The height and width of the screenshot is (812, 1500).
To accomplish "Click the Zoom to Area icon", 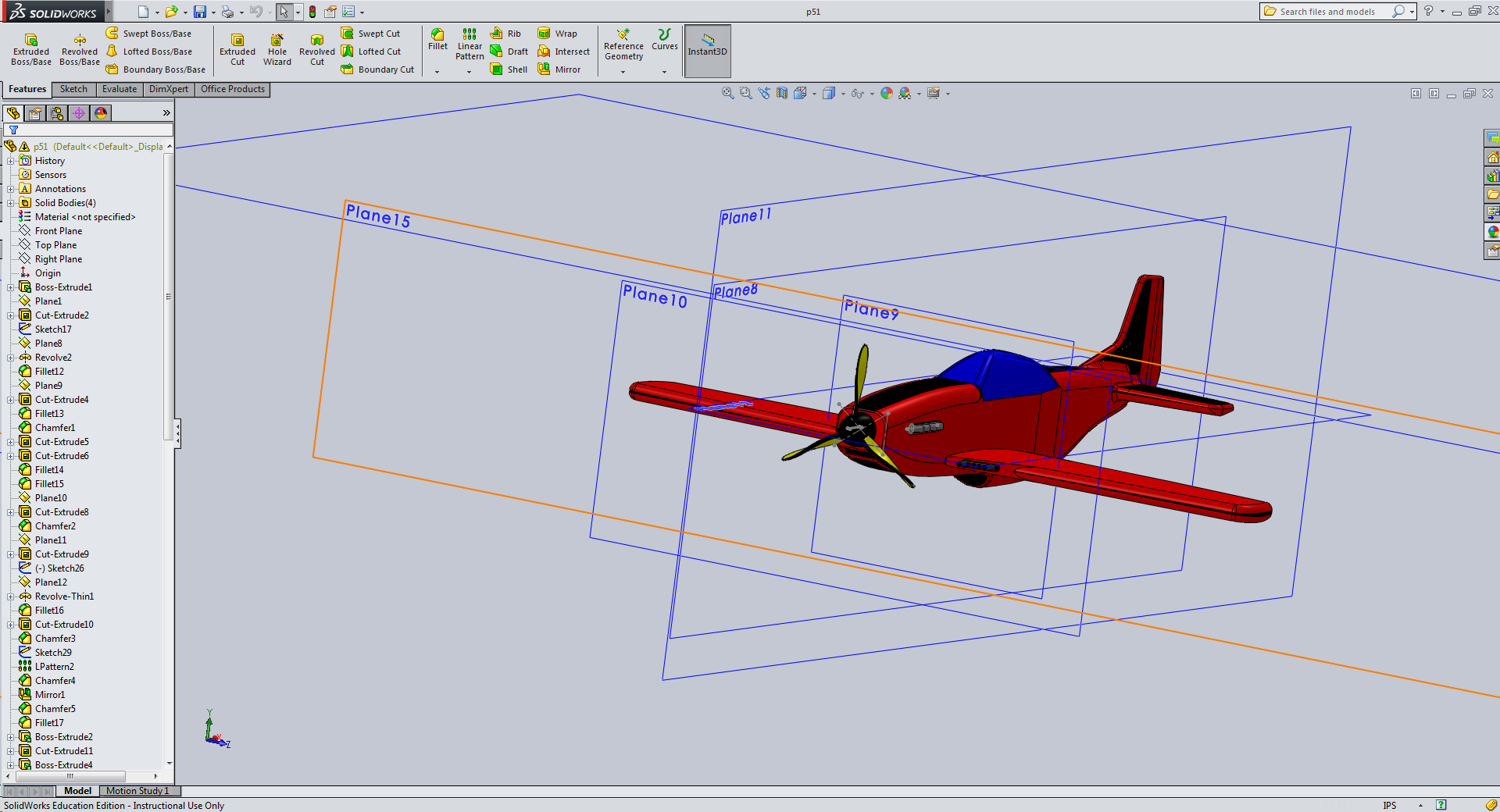I will point(746,93).
